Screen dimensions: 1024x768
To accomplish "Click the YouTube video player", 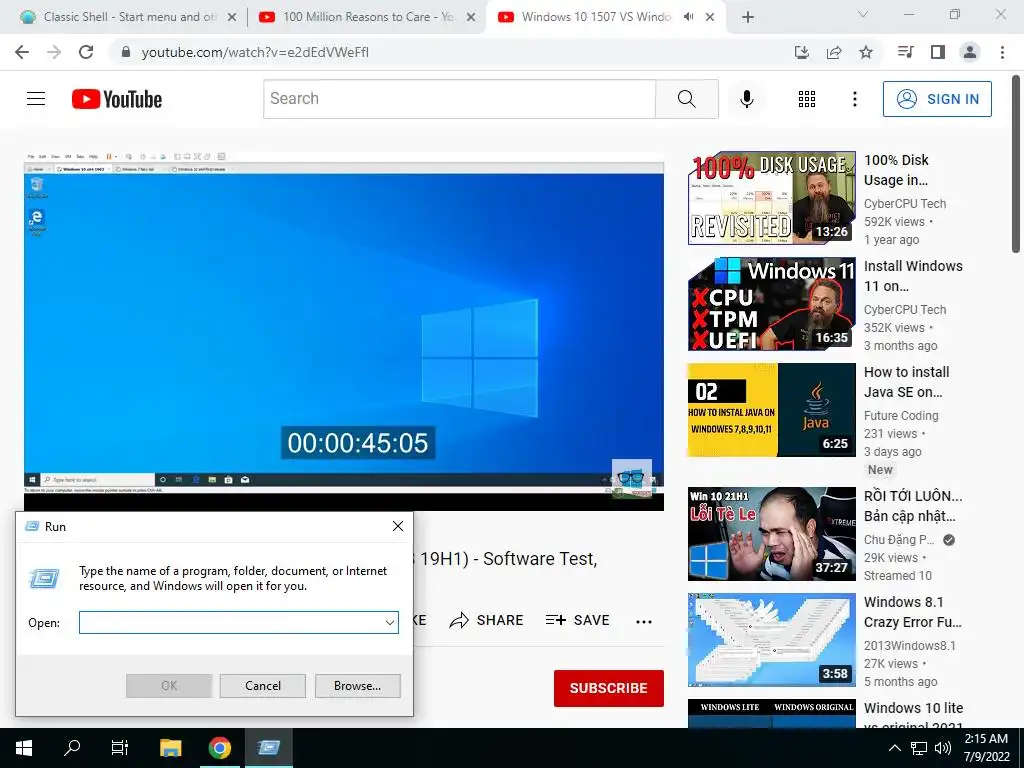I will 344,331.
